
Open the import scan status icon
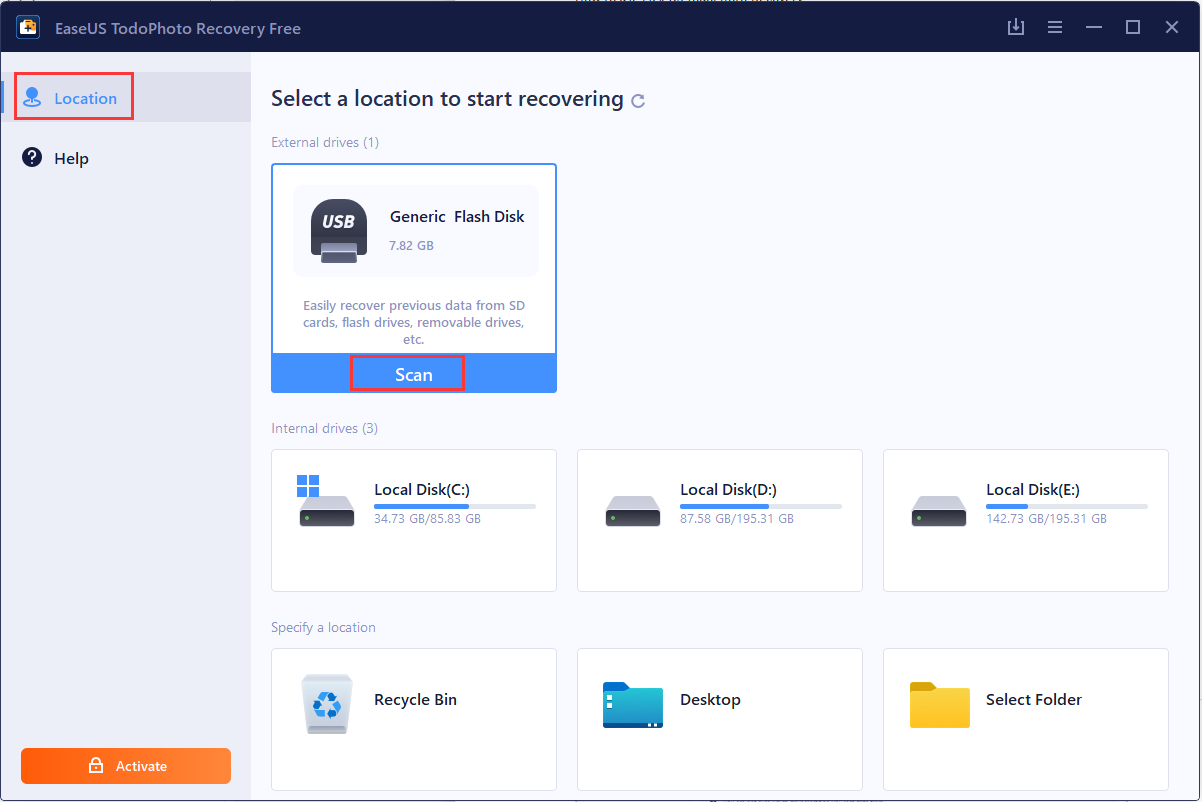1016,27
